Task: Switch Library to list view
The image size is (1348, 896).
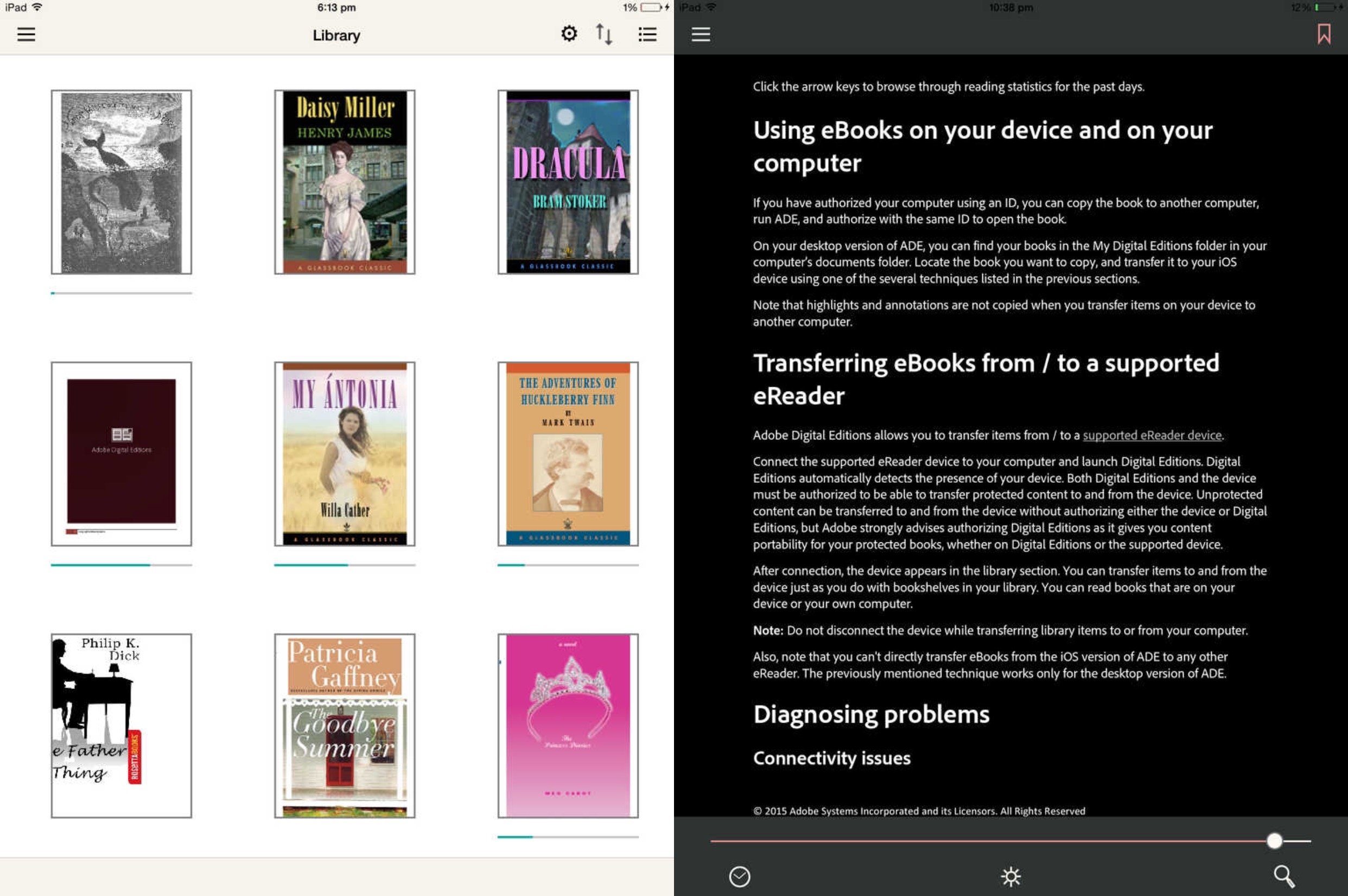Action: pos(647,34)
